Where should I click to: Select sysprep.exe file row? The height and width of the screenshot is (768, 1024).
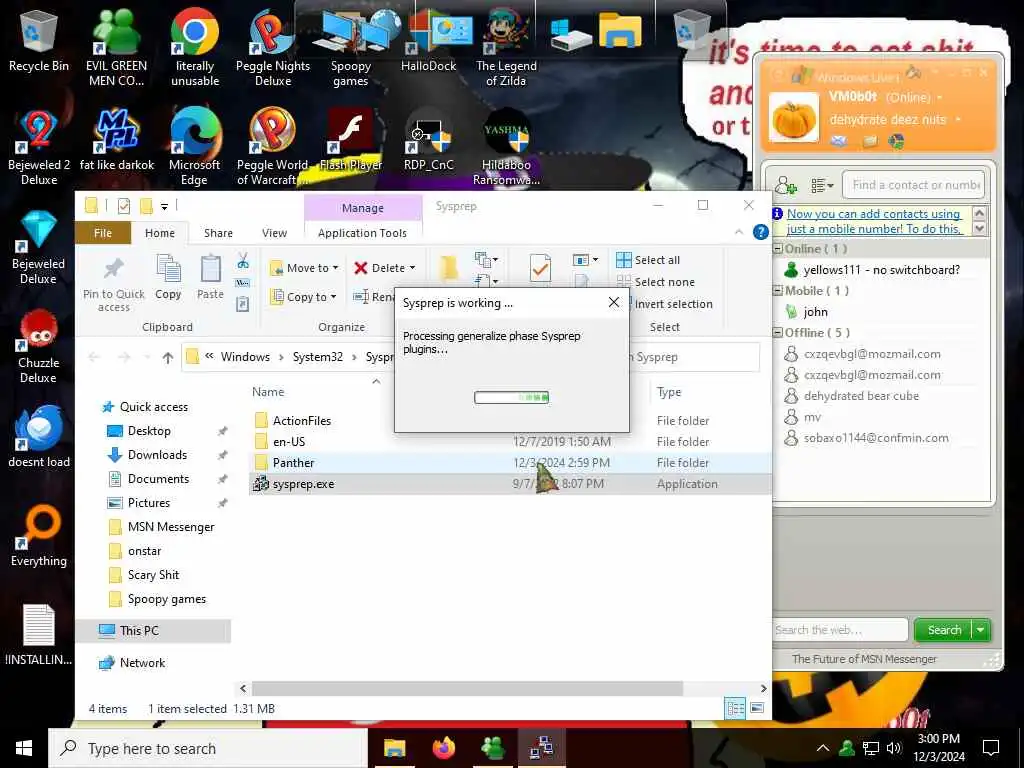pos(509,484)
